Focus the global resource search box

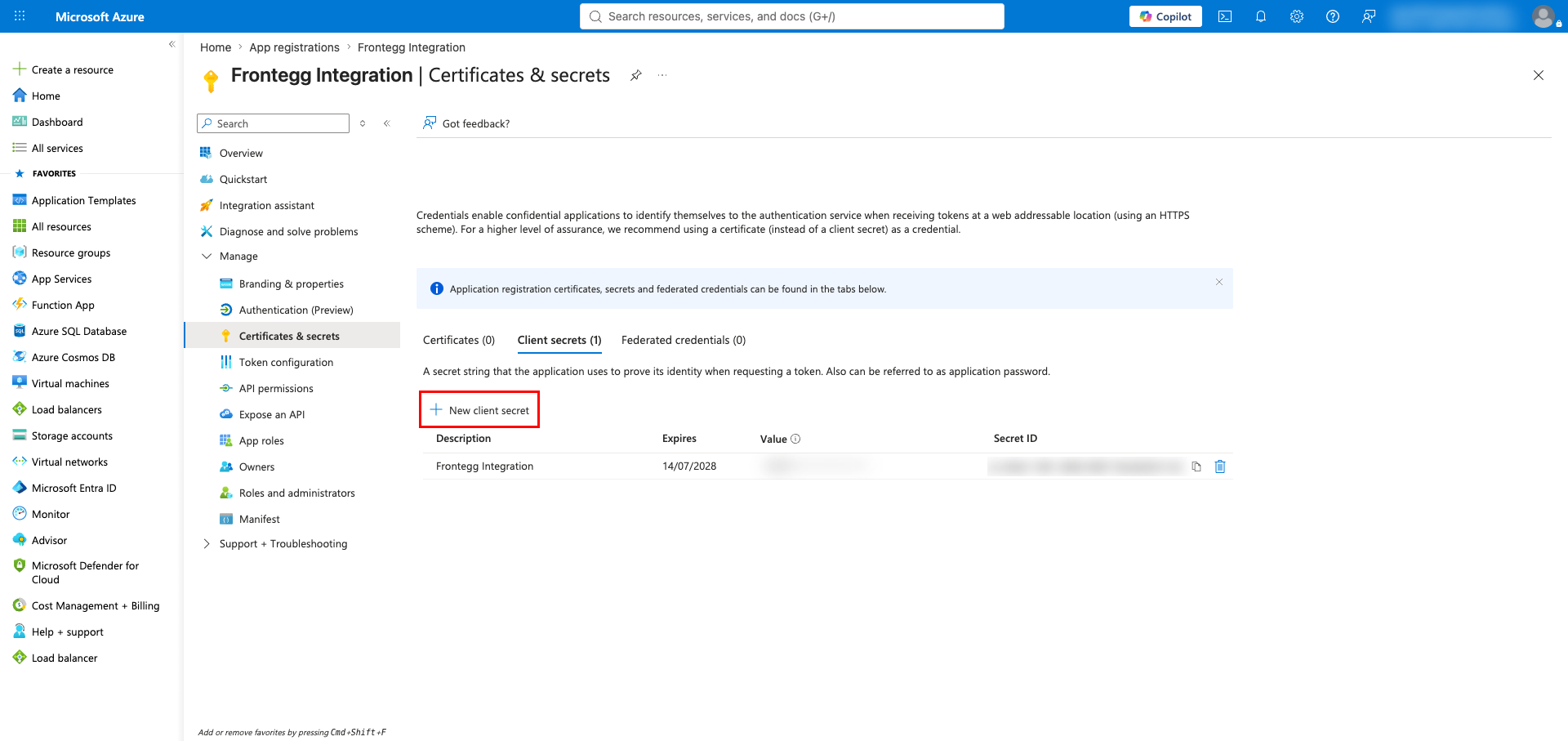point(792,16)
